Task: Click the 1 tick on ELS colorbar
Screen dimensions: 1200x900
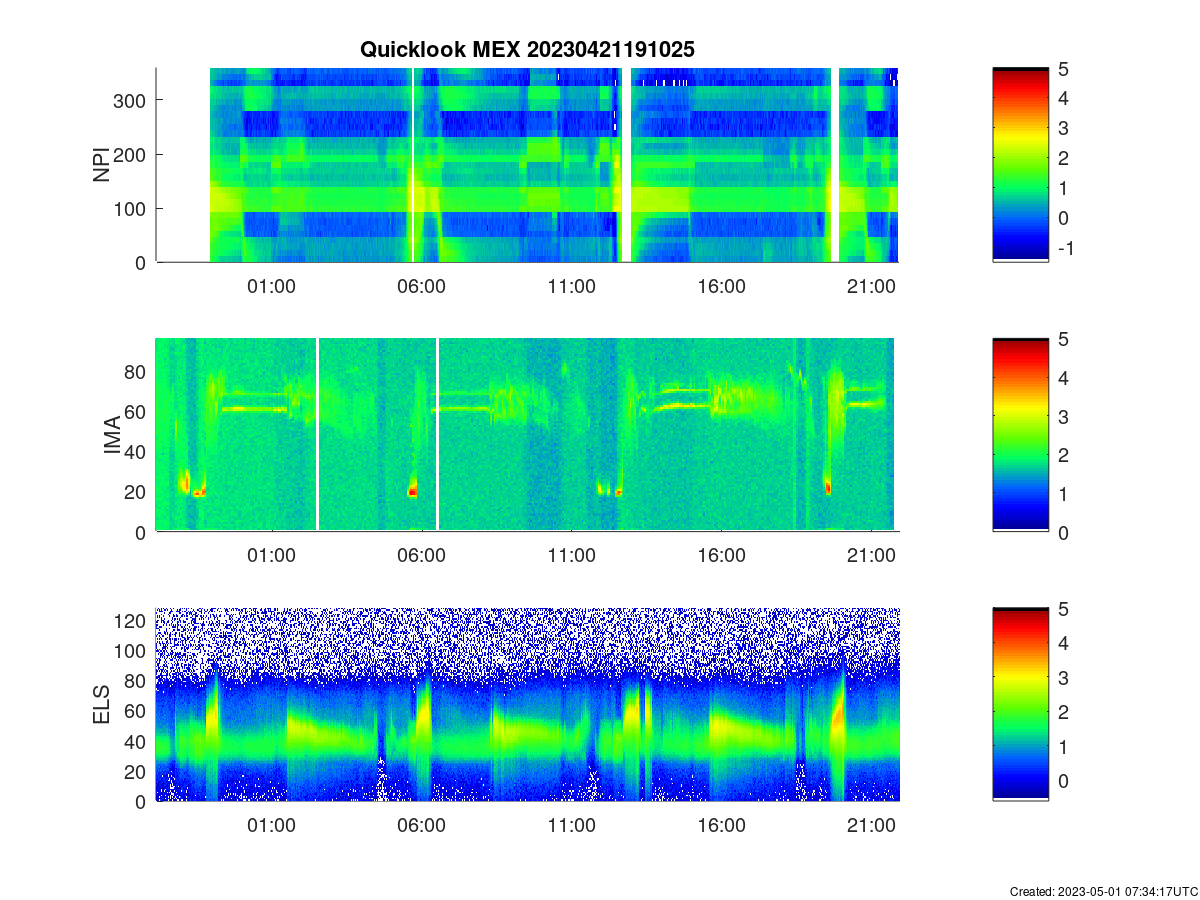Action: [x=1063, y=746]
